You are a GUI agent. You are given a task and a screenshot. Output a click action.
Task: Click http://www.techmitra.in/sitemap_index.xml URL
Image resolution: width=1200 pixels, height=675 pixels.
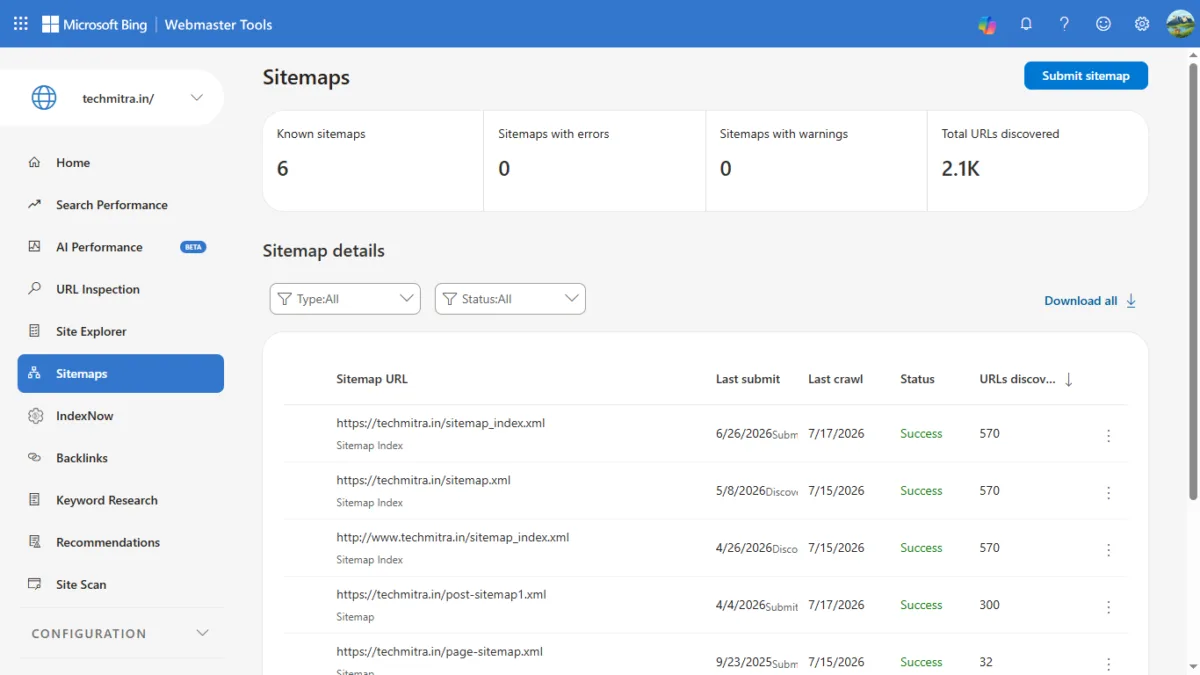(453, 537)
